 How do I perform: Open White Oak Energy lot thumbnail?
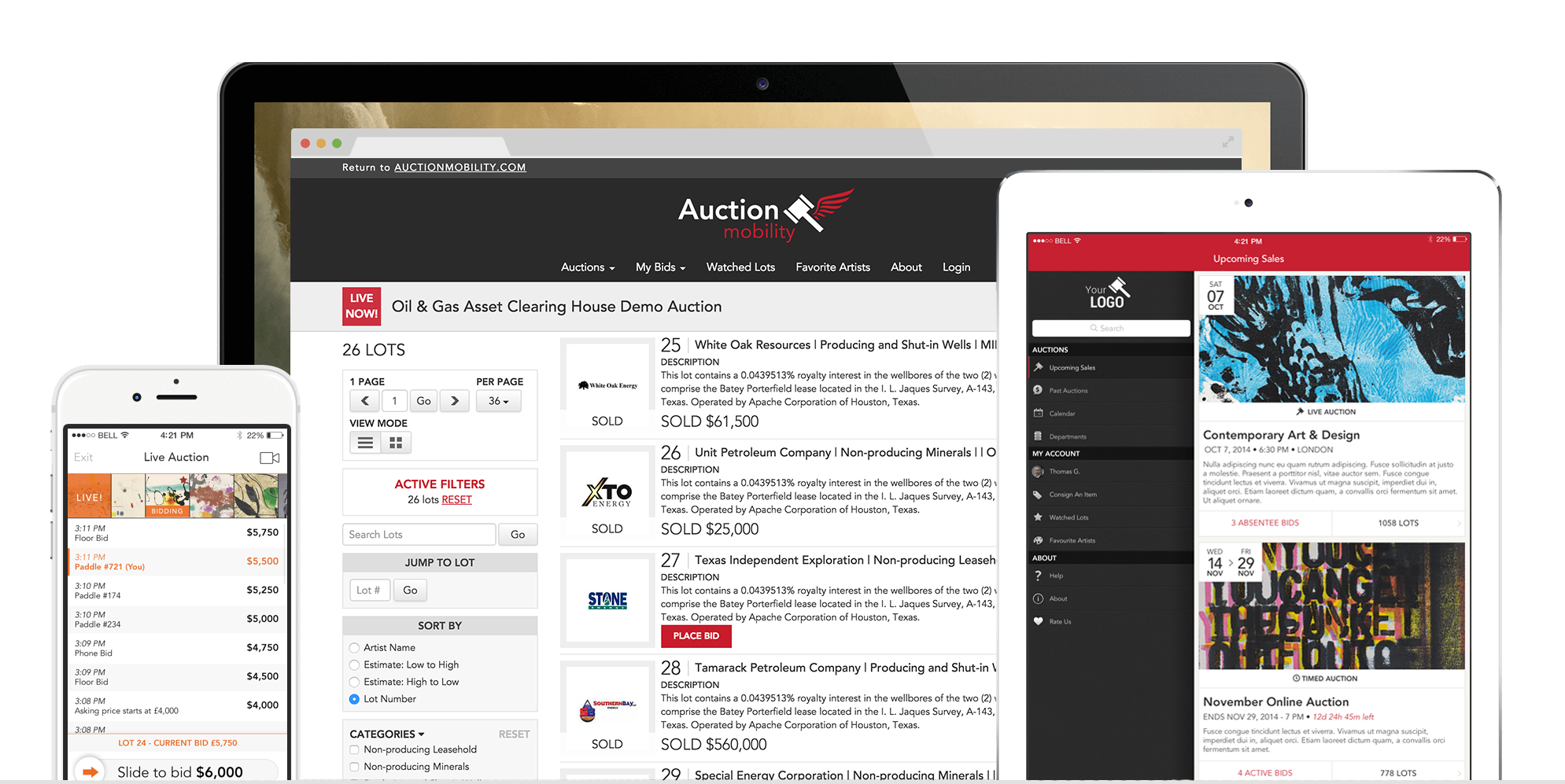pyautogui.click(x=607, y=385)
